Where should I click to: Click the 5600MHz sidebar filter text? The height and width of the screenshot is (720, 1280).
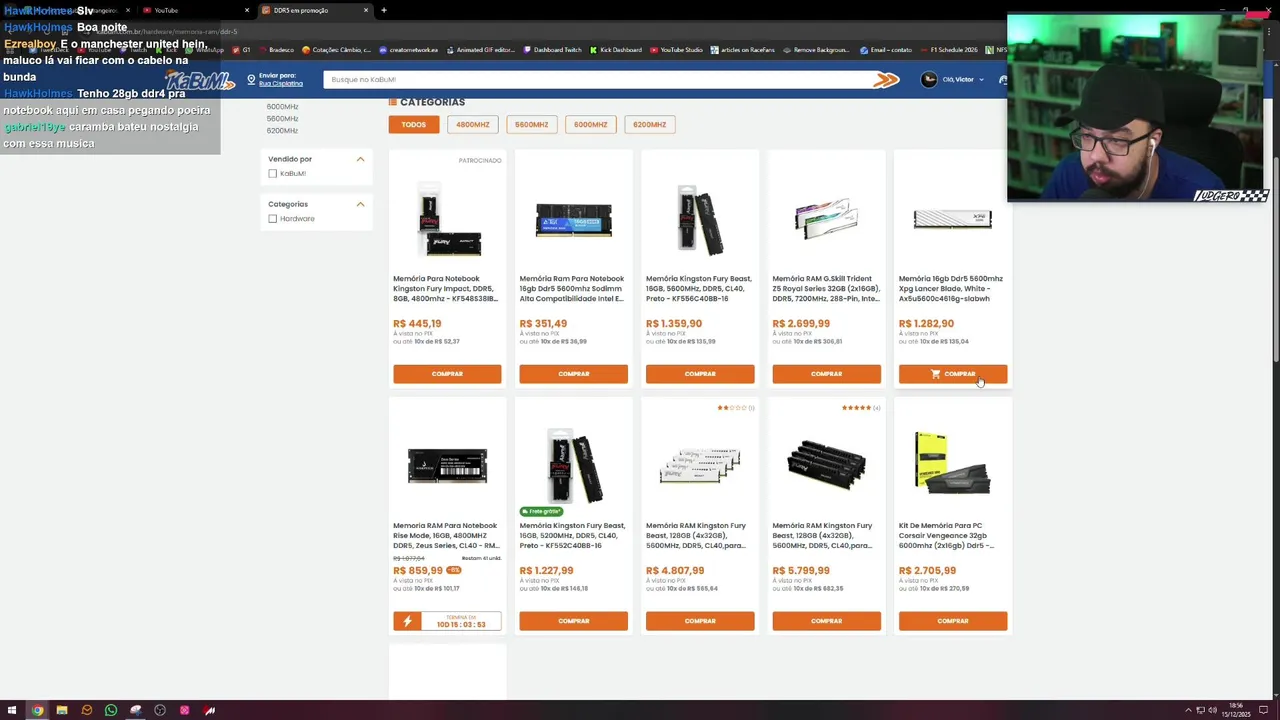[282, 119]
